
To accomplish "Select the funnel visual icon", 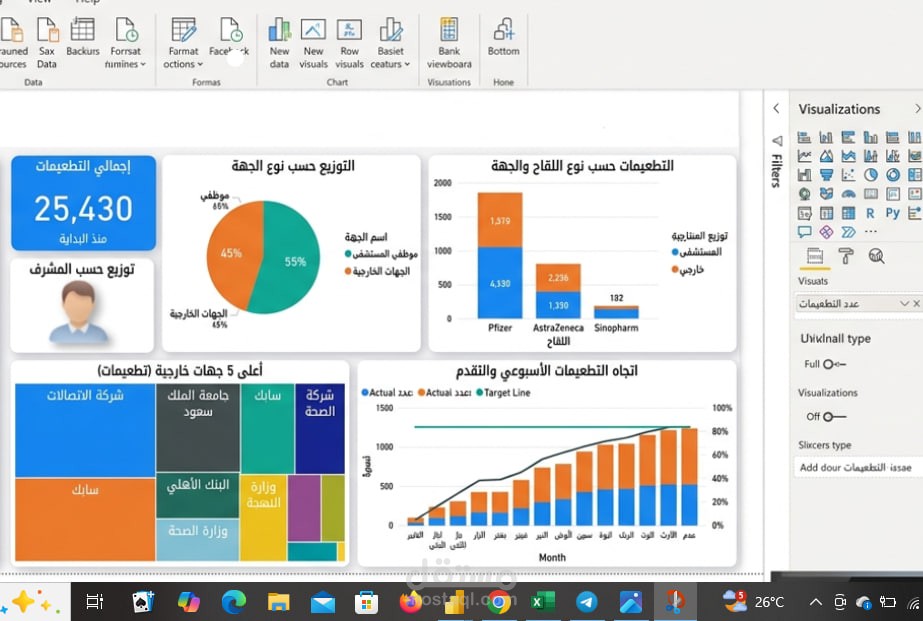I will coord(826,175).
